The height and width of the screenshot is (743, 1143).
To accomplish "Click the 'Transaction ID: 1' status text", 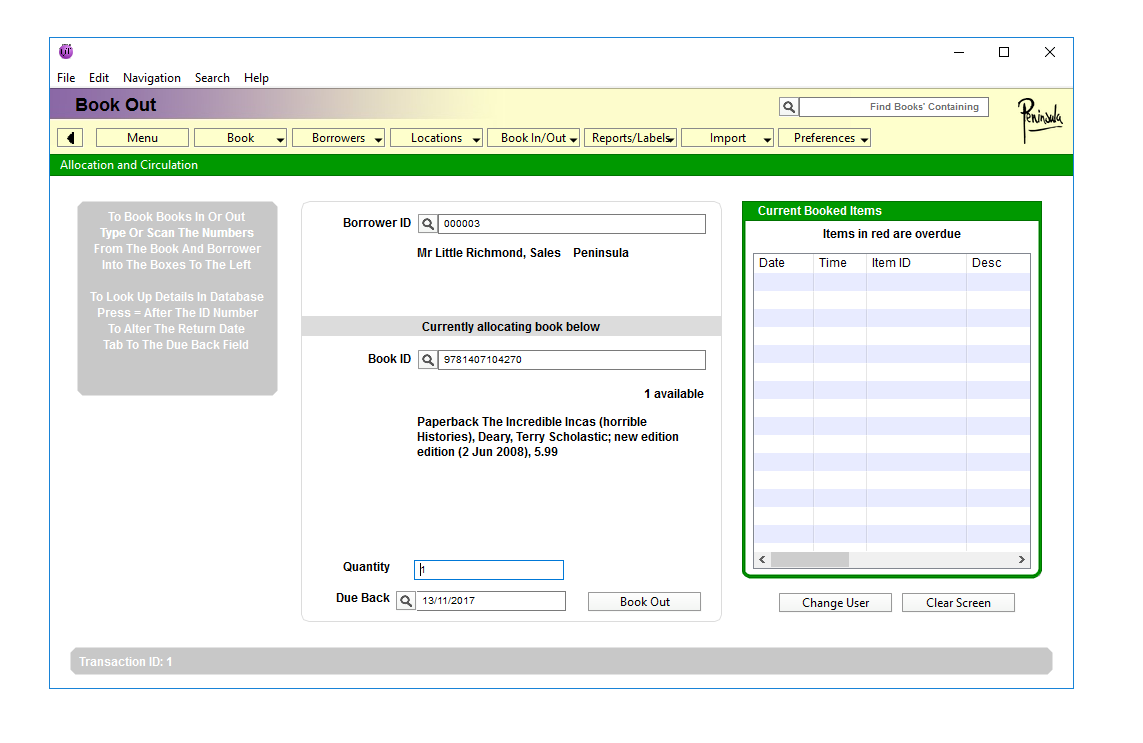I will coord(125,662).
